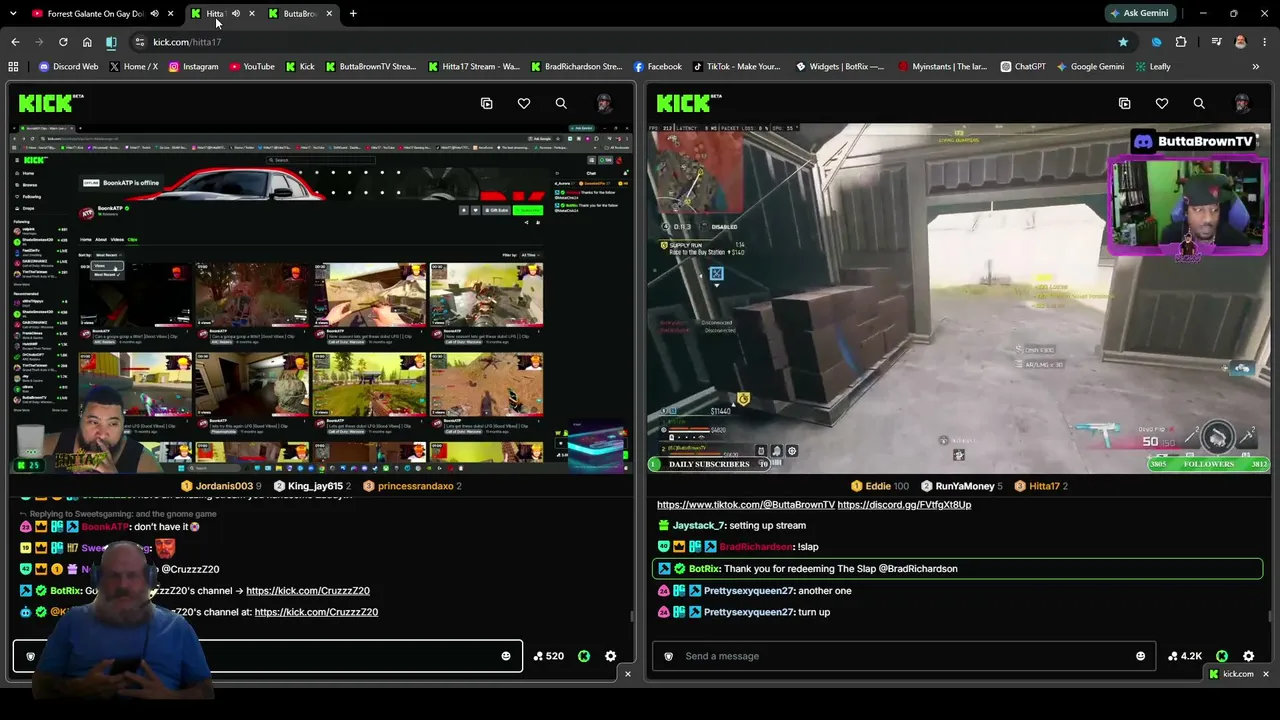Search Kick in the left pane
1280x720 pixels.
coord(561,103)
